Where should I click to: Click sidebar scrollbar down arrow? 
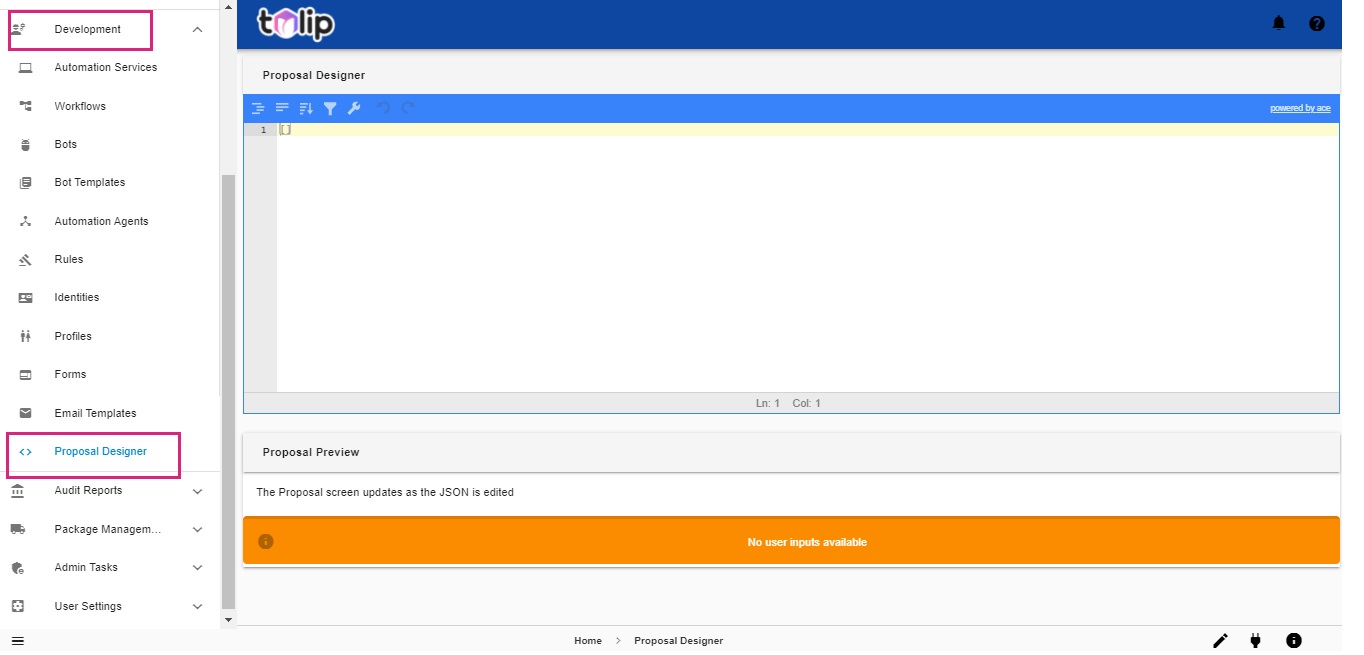228,620
